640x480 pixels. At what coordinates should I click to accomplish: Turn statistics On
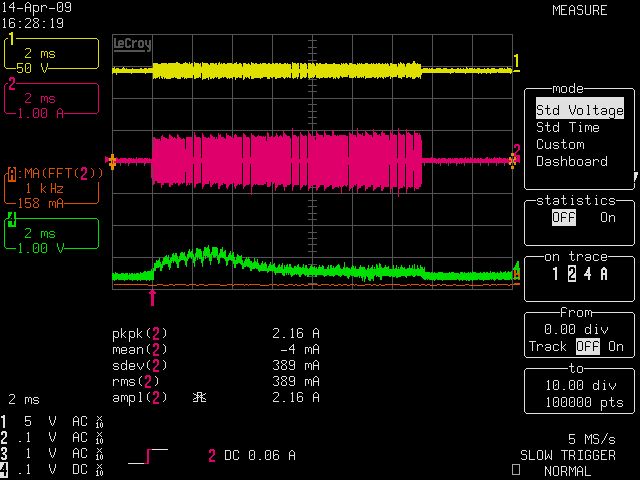click(x=608, y=218)
